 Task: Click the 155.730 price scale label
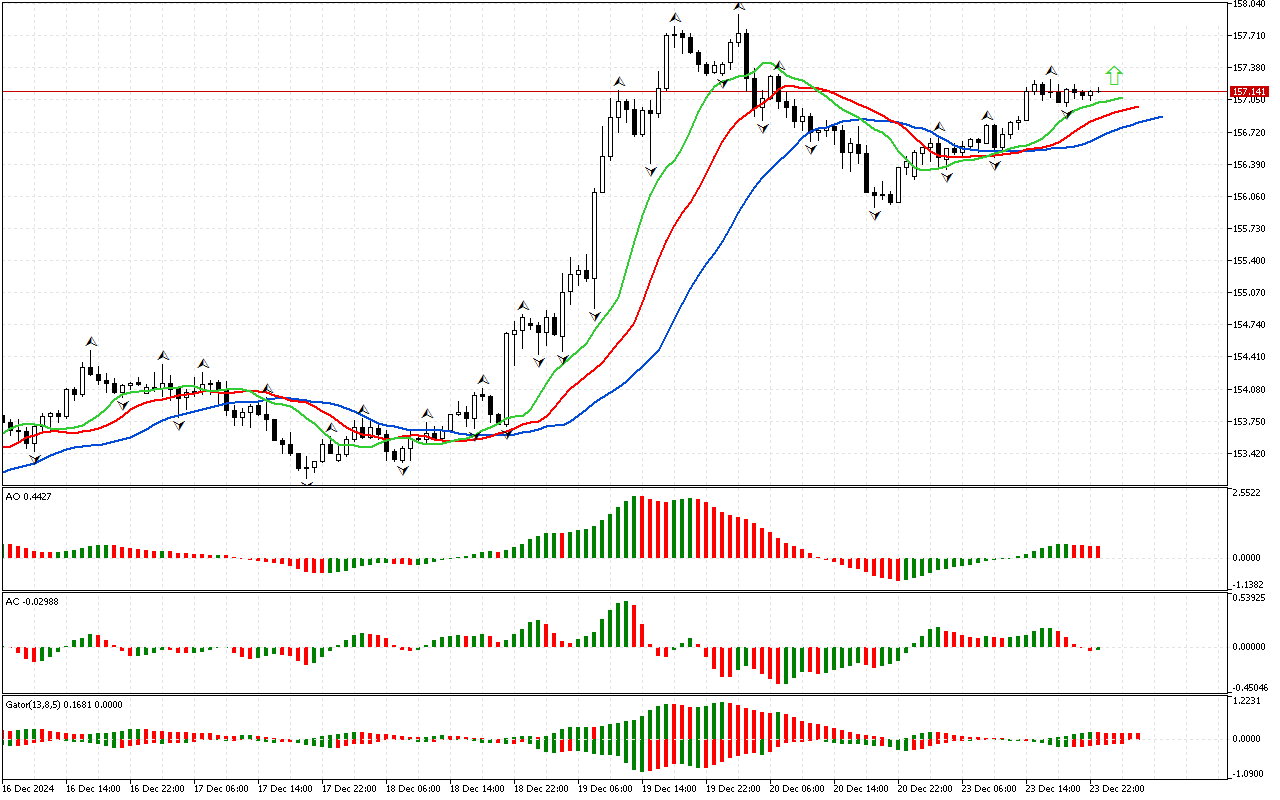[1250, 228]
